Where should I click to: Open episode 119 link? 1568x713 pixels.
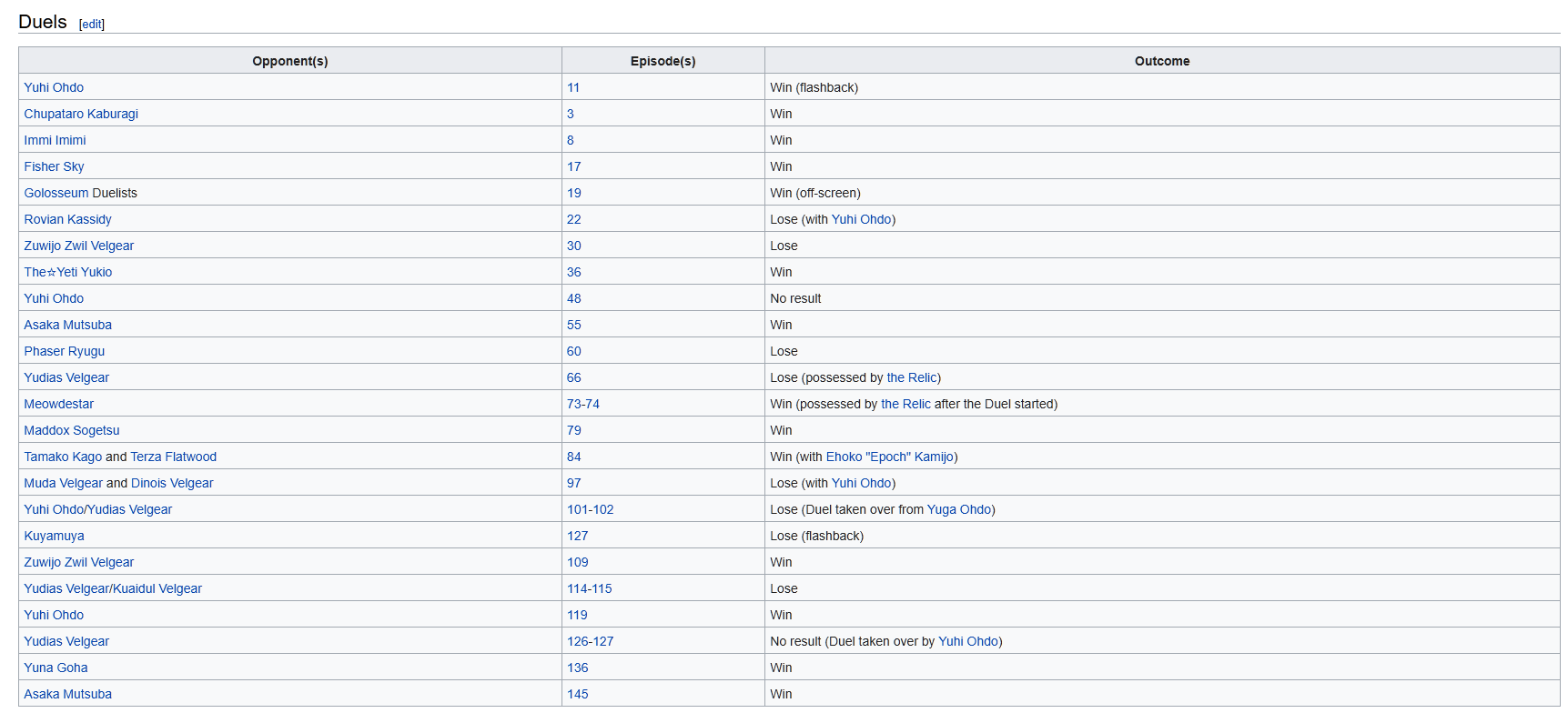pyautogui.click(x=578, y=615)
